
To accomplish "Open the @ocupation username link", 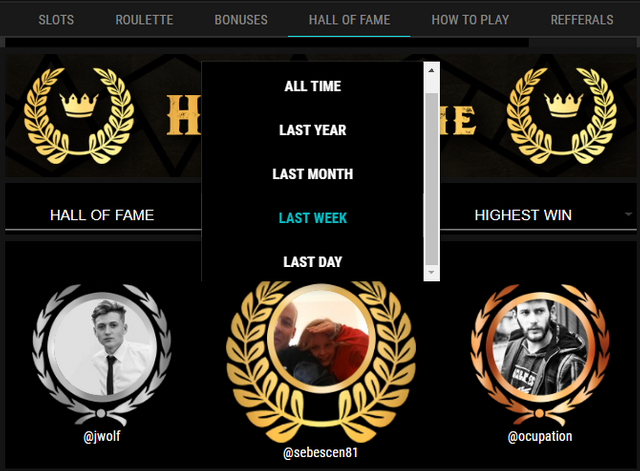I will pyautogui.click(x=540, y=436).
